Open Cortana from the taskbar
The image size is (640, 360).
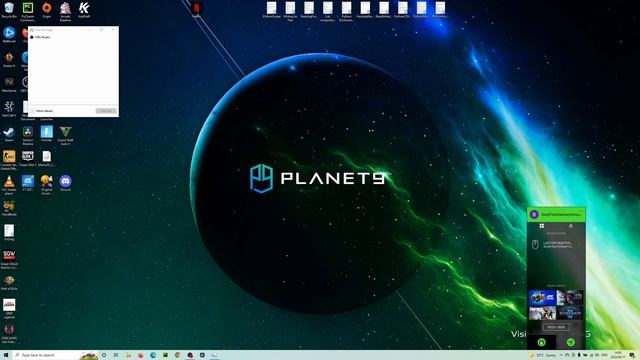click(x=104, y=355)
